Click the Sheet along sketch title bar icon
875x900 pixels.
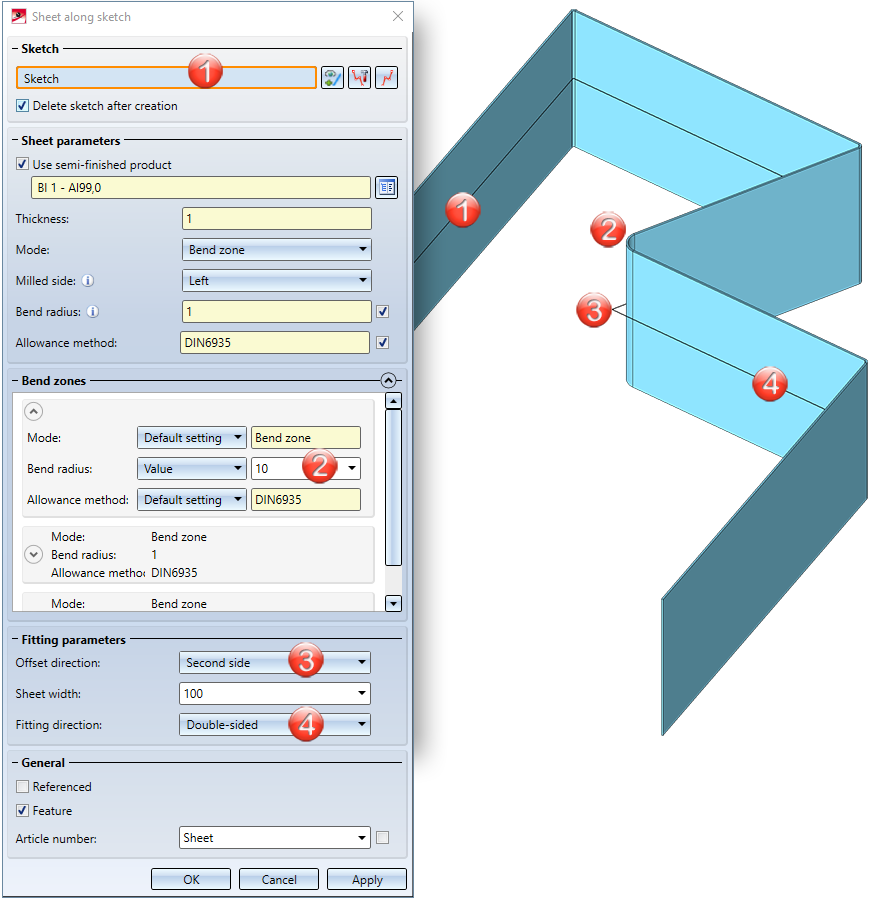pos(19,16)
